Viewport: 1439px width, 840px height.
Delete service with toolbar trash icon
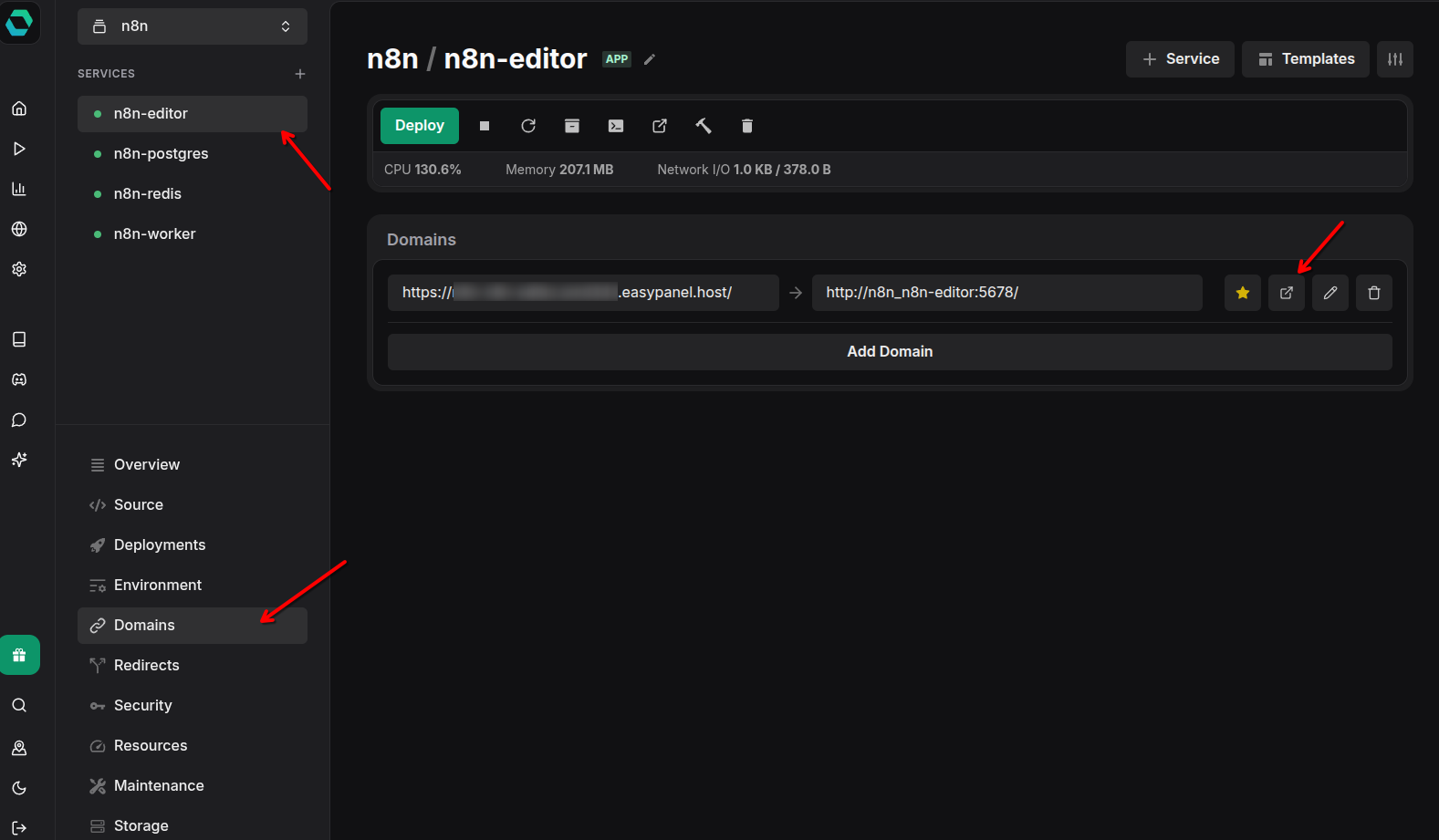pyautogui.click(x=747, y=126)
